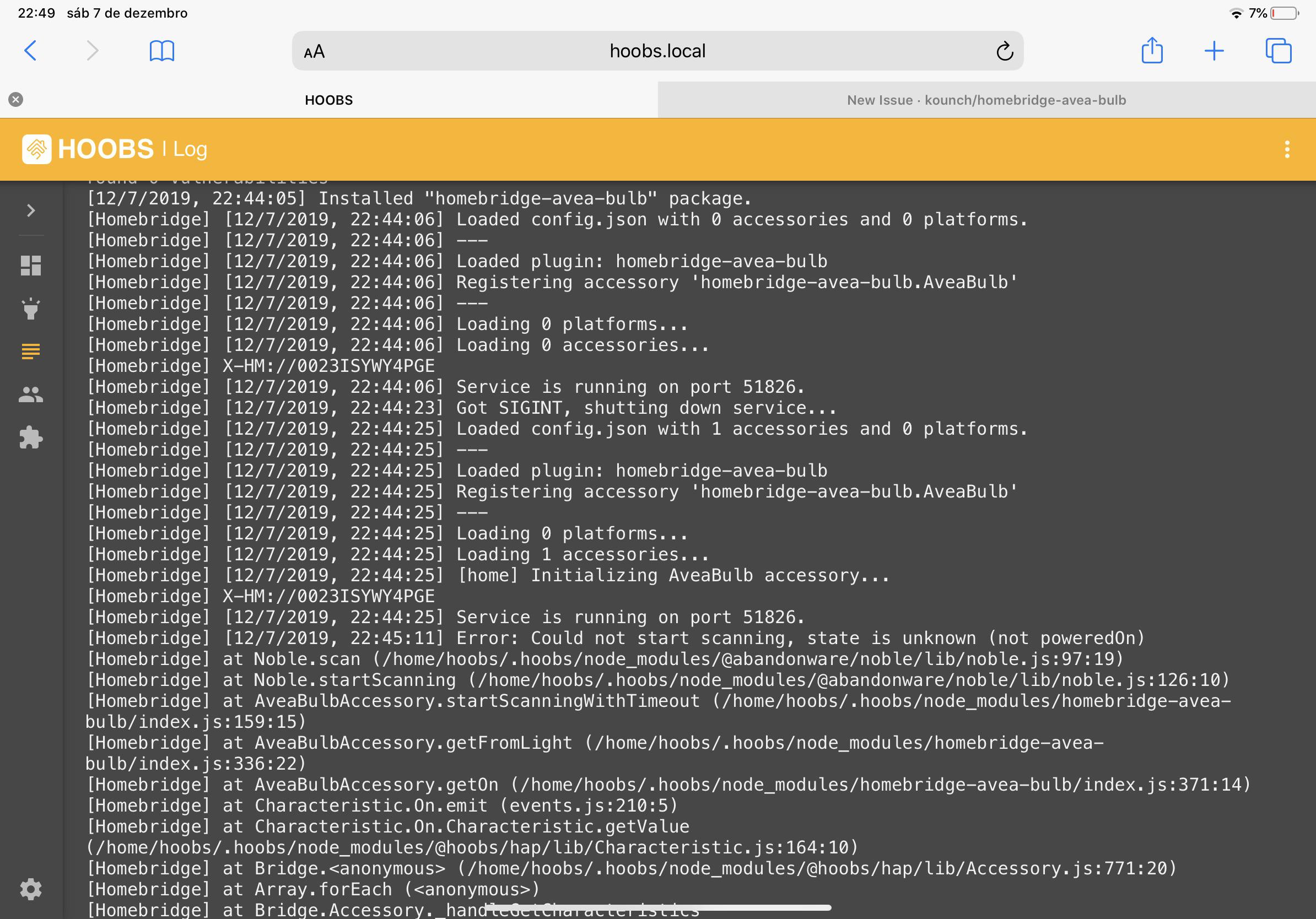
Task: Switch to the HOOBS tab
Action: point(328,100)
